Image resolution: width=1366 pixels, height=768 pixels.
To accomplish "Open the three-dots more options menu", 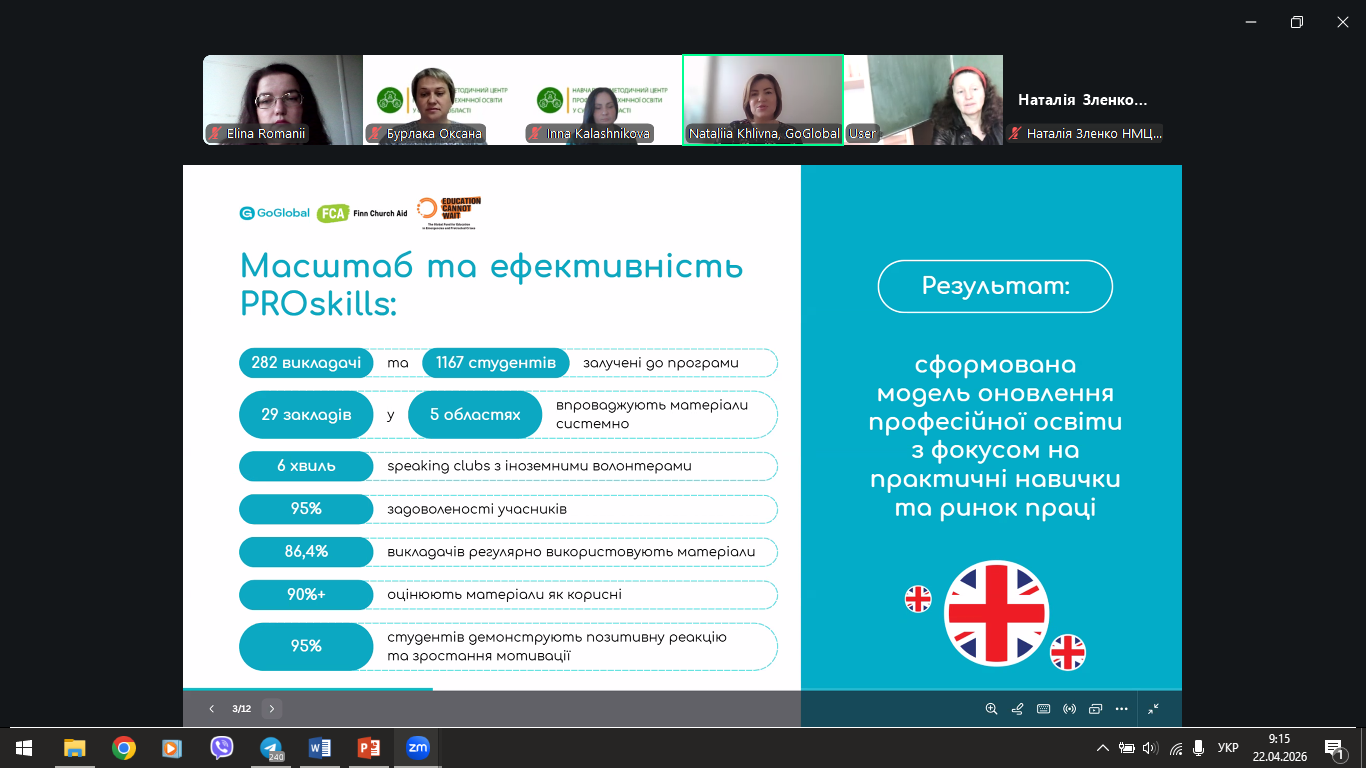I will [x=1121, y=709].
